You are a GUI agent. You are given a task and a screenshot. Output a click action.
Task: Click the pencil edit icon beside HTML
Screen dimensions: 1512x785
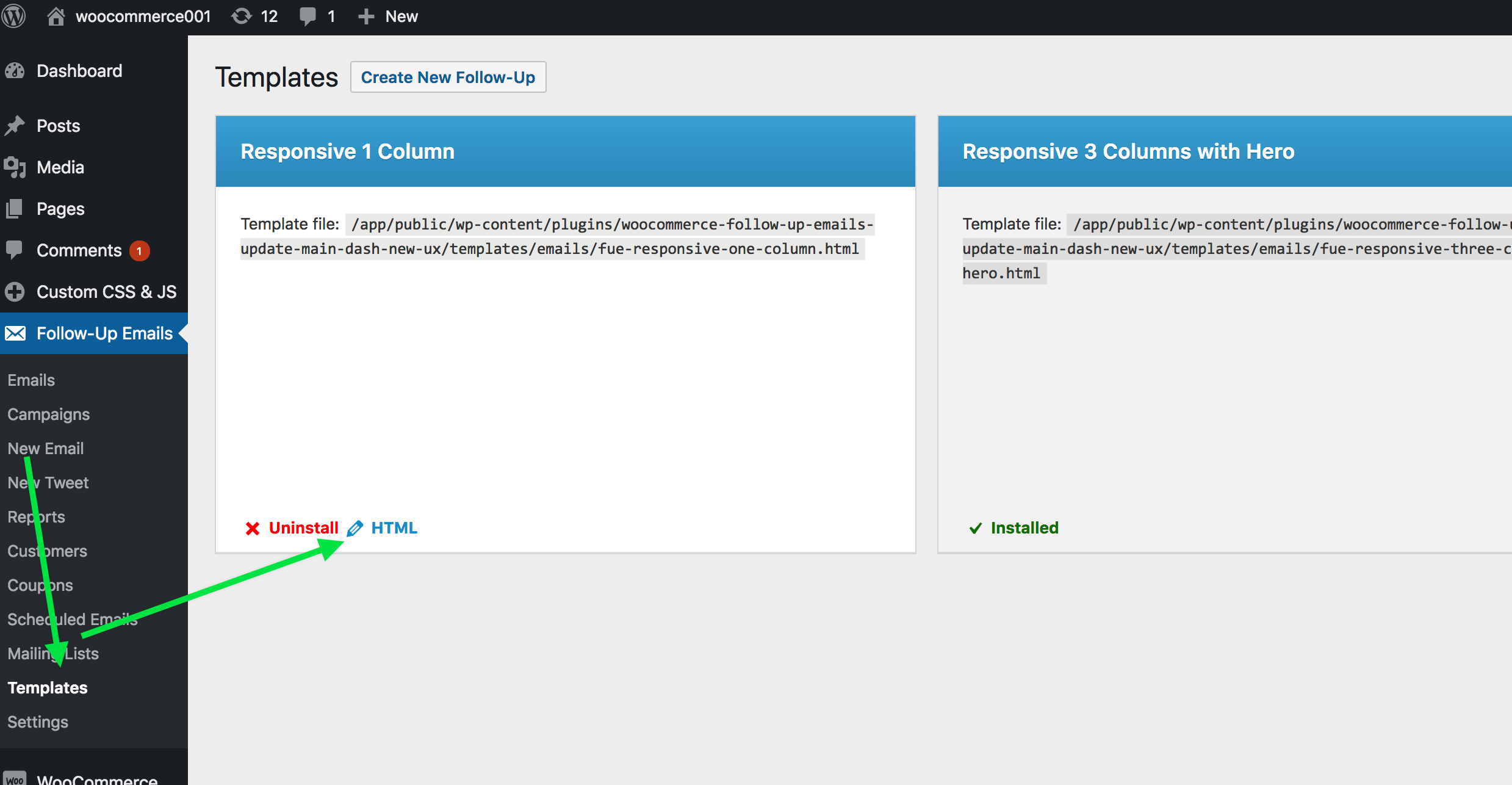click(x=355, y=528)
